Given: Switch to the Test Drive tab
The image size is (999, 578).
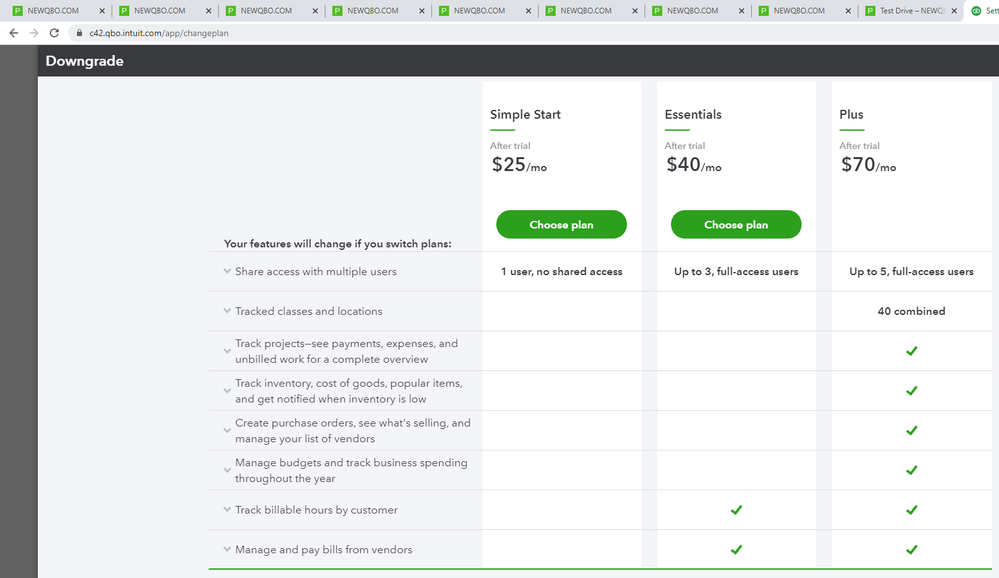Looking at the screenshot, I should click(x=910, y=11).
